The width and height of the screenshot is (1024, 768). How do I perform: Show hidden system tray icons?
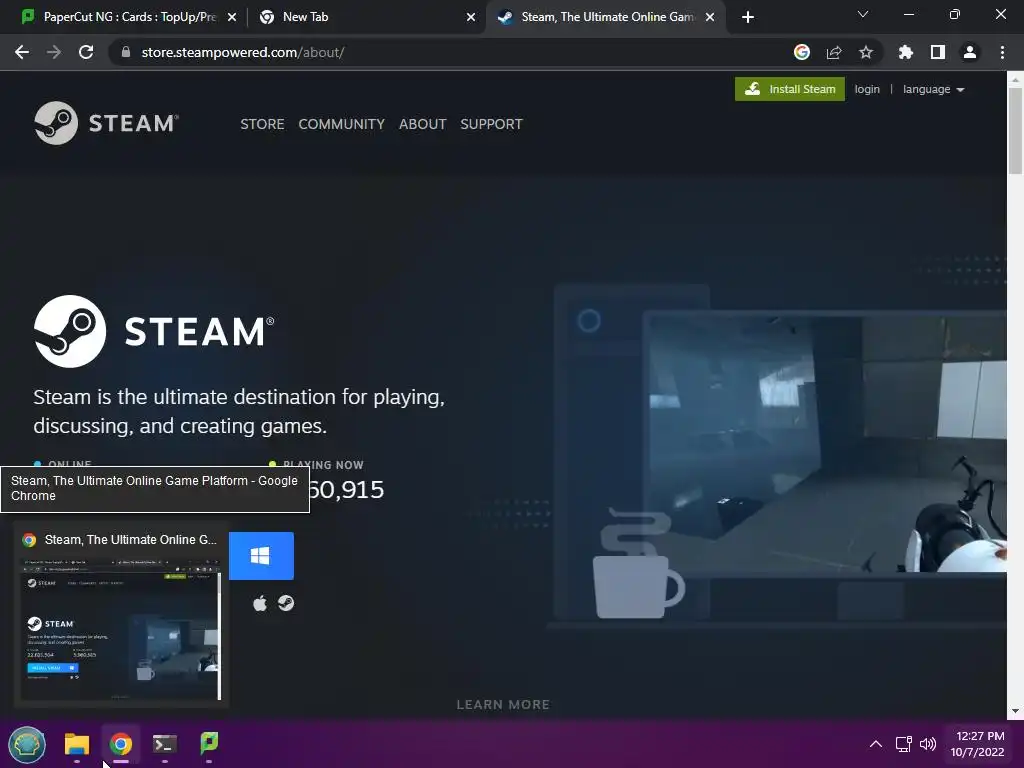click(x=876, y=744)
